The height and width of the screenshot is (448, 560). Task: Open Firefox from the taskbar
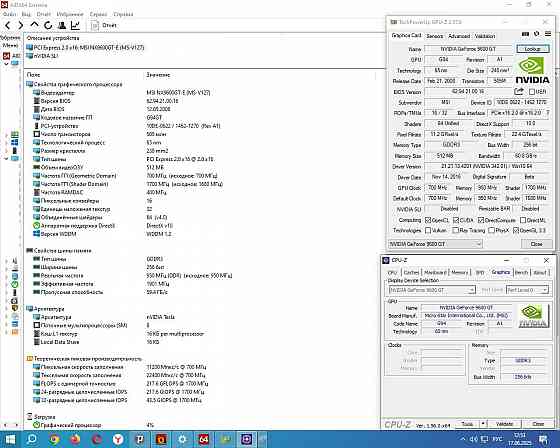(x=75, y=439)
